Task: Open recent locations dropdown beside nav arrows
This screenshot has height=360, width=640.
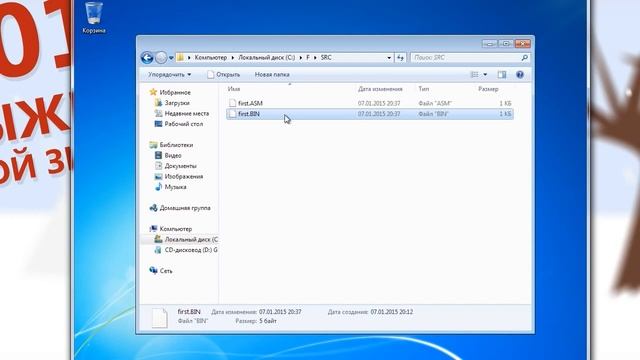Action: point(171,58)
